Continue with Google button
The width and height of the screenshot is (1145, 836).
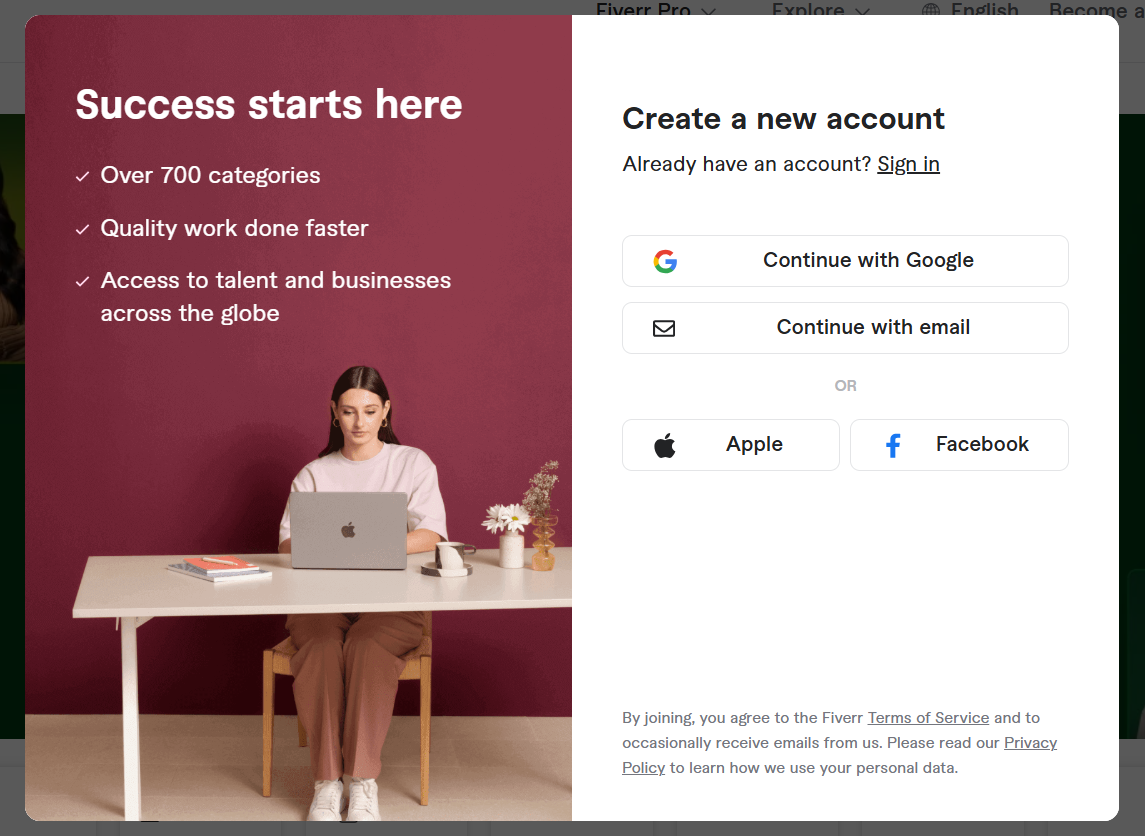pos(845,261)
